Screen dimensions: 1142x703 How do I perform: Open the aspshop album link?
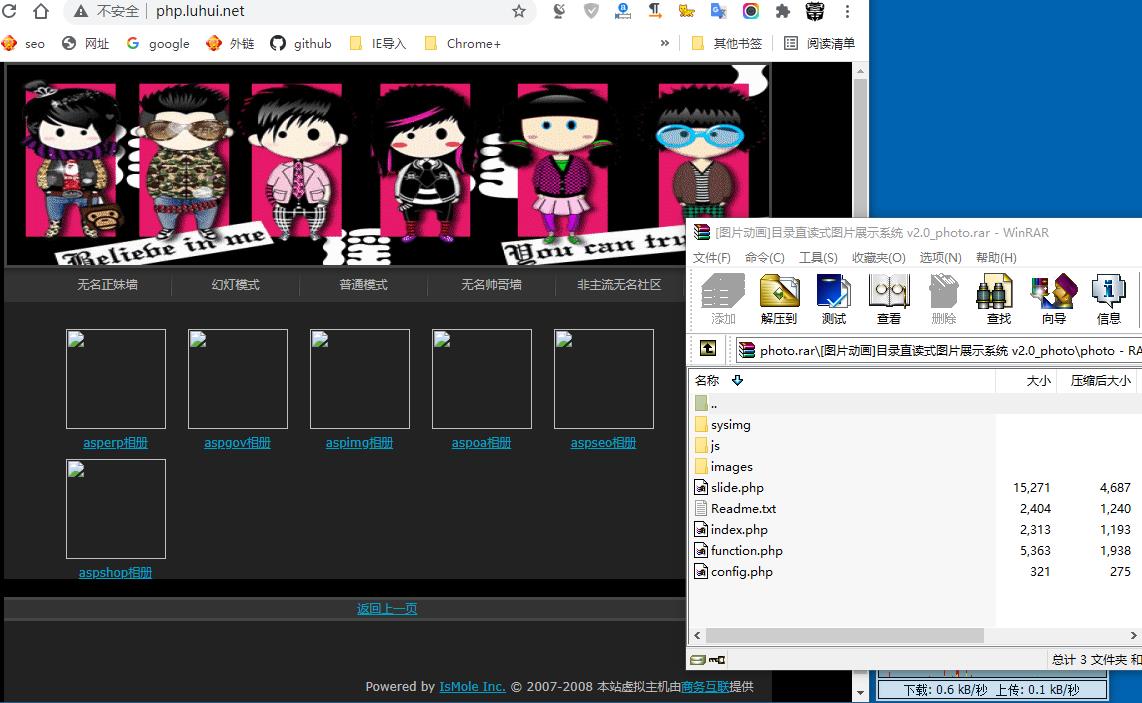115,573
